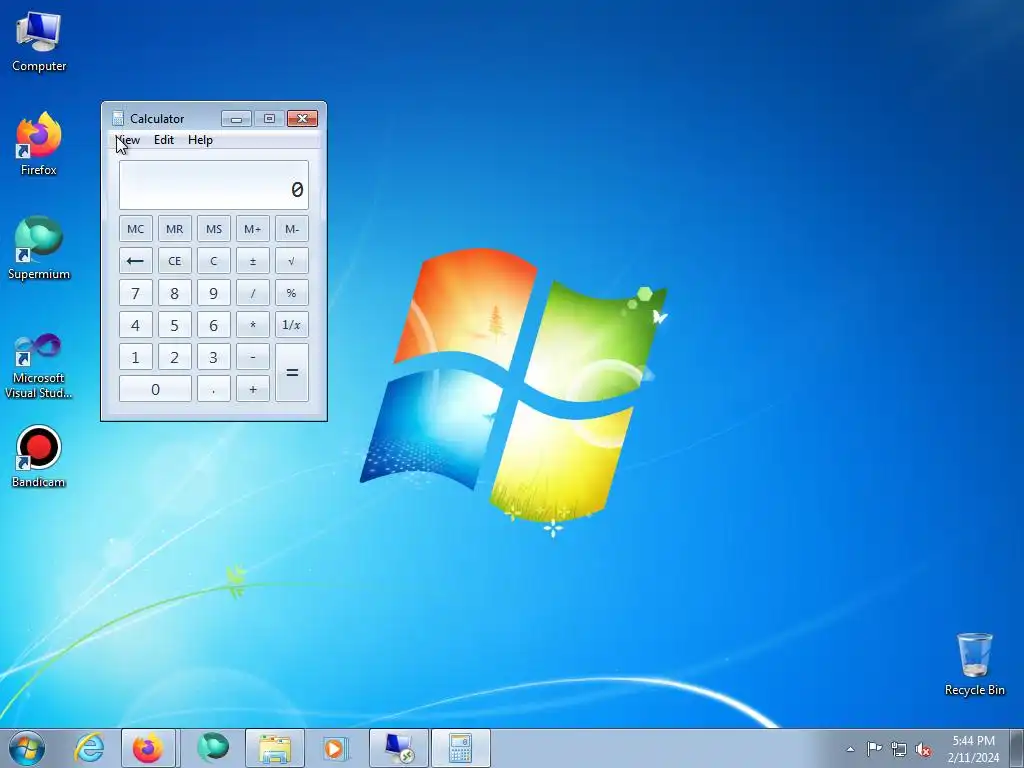Click the 9 key
This screenshot has height=768, width=1024.
214,293
